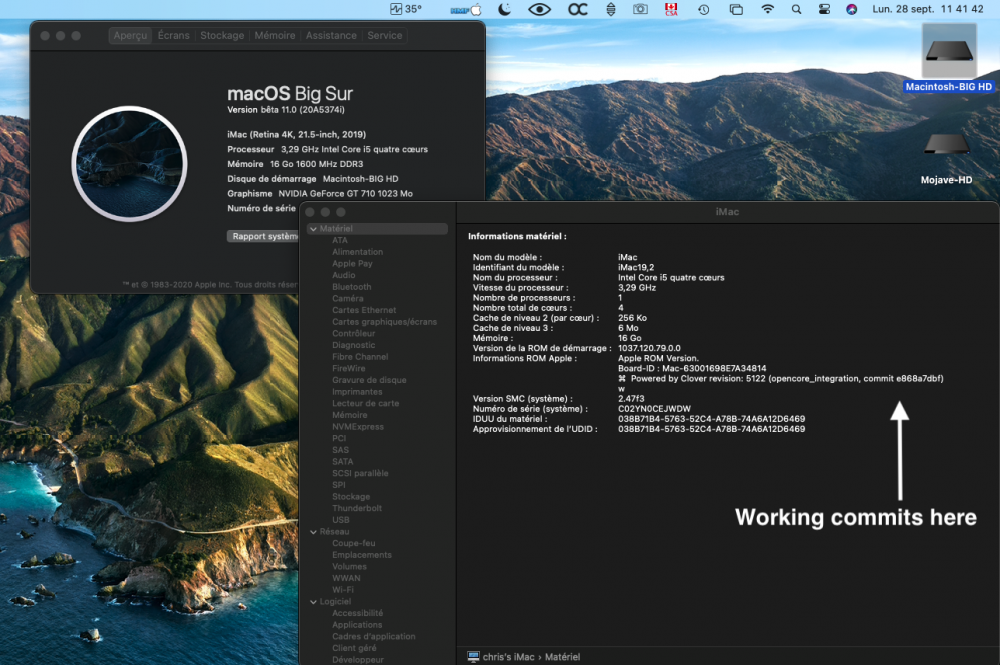Select Accessibilité under Logiciel

click(357, 613)
